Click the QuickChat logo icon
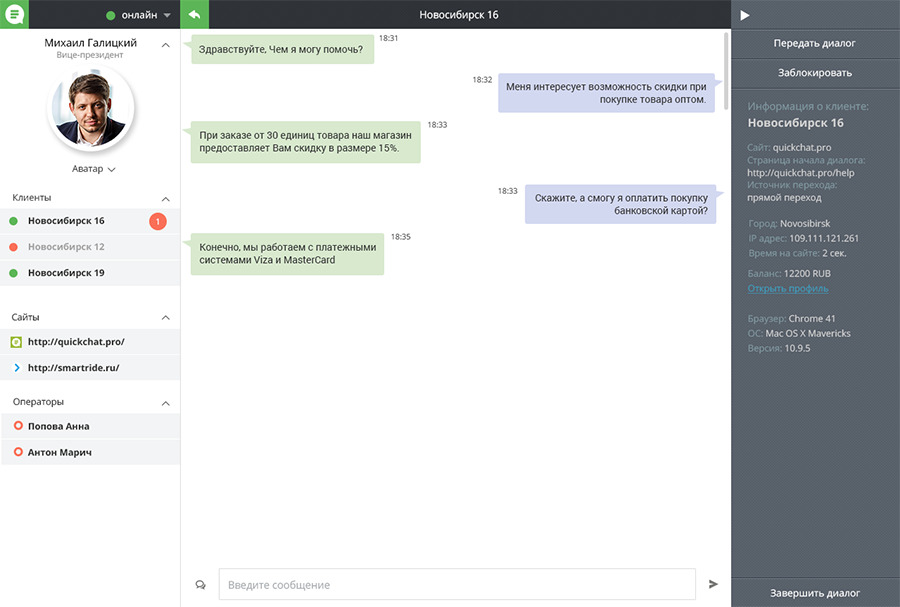This screenshot has height=607, width=900. (14, 14)
